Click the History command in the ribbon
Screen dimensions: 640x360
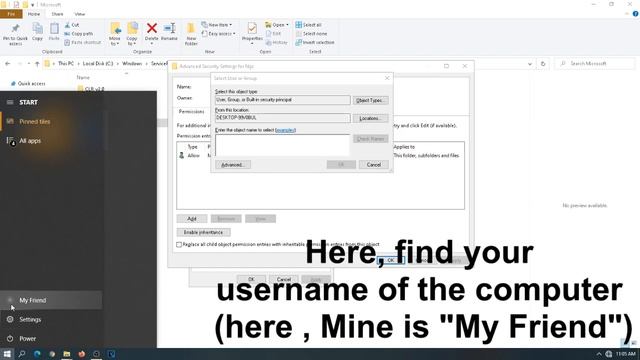276,42
